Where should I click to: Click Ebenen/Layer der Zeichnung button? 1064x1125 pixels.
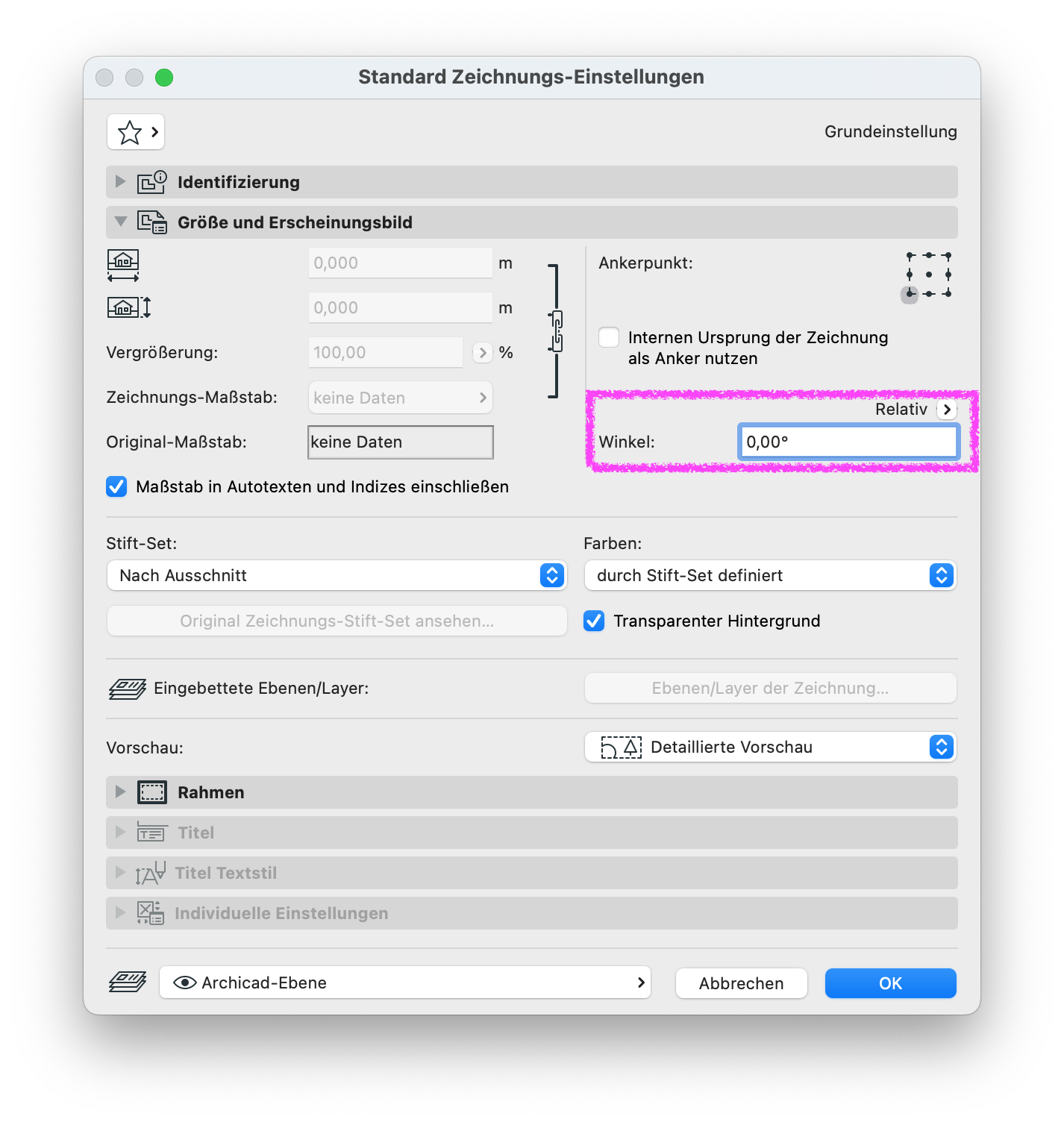(771, 688)
